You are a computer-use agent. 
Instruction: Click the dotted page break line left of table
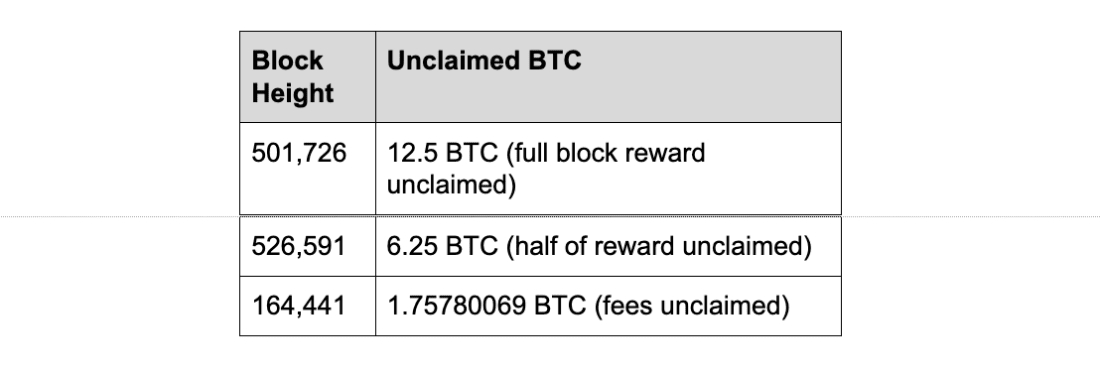click(119, 217)
